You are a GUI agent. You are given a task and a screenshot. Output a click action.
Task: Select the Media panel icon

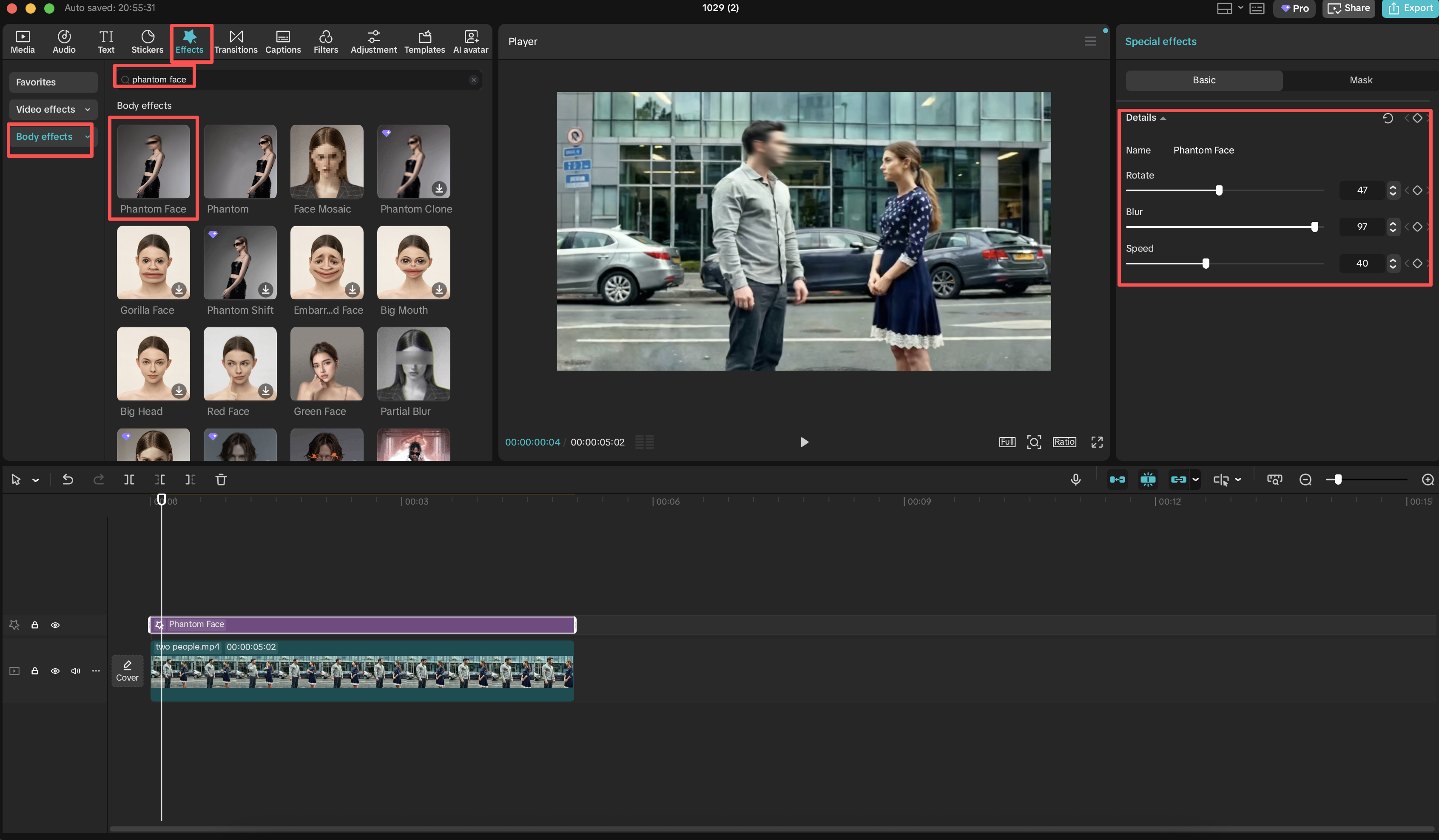click(x=22, y=40)
